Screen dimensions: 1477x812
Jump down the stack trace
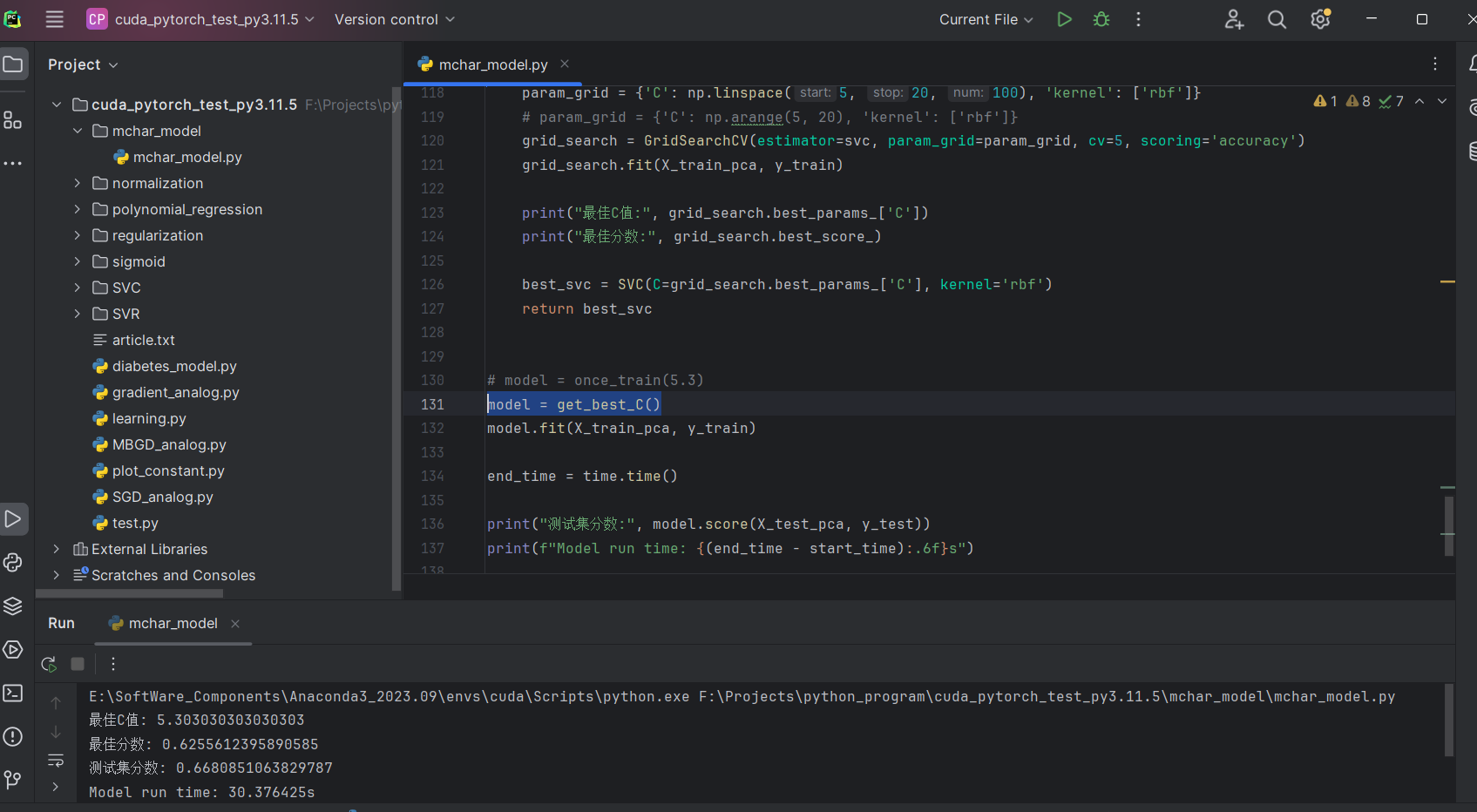pos(56,732)
